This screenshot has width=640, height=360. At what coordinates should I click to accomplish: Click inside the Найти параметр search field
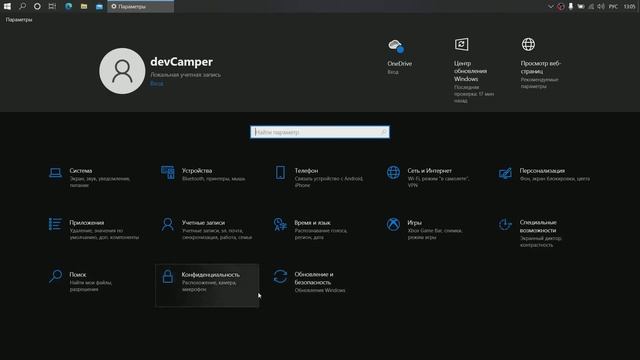pos(320,132)
